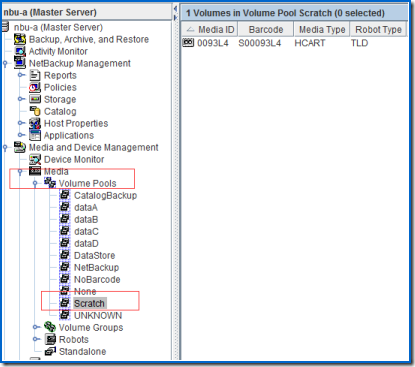Click the dataB pool icon
This screenshot has width=415, height=367.
65,219
